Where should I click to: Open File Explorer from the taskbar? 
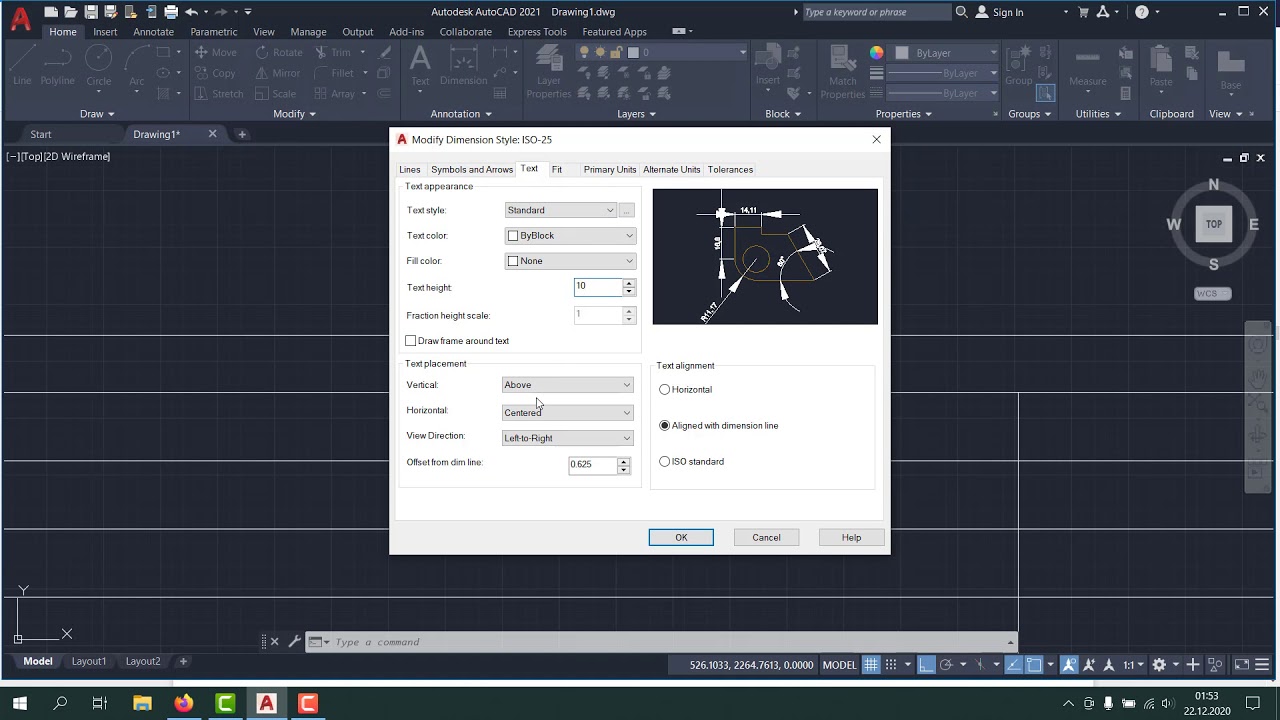coord(142,703)
